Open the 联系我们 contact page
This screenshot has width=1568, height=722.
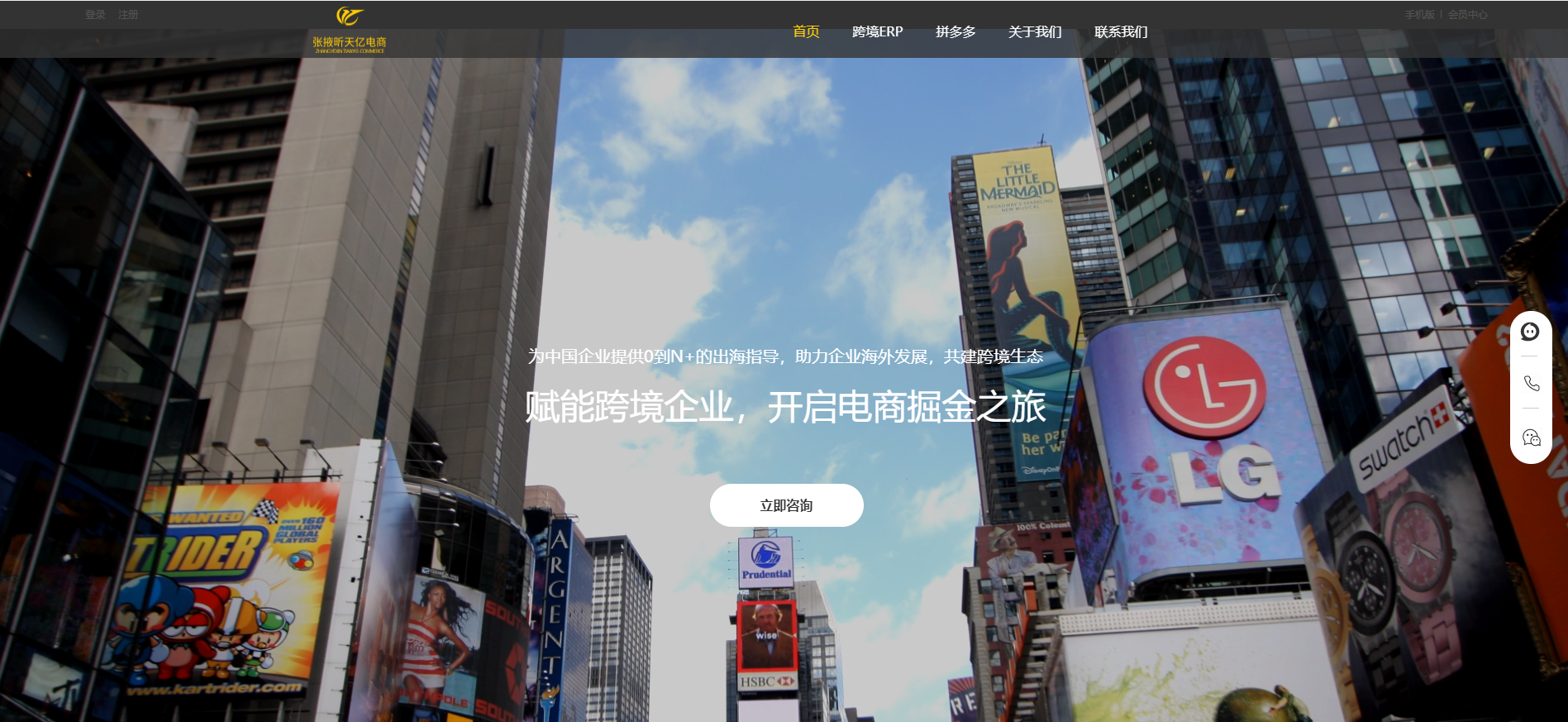(x=1120, y=31)
